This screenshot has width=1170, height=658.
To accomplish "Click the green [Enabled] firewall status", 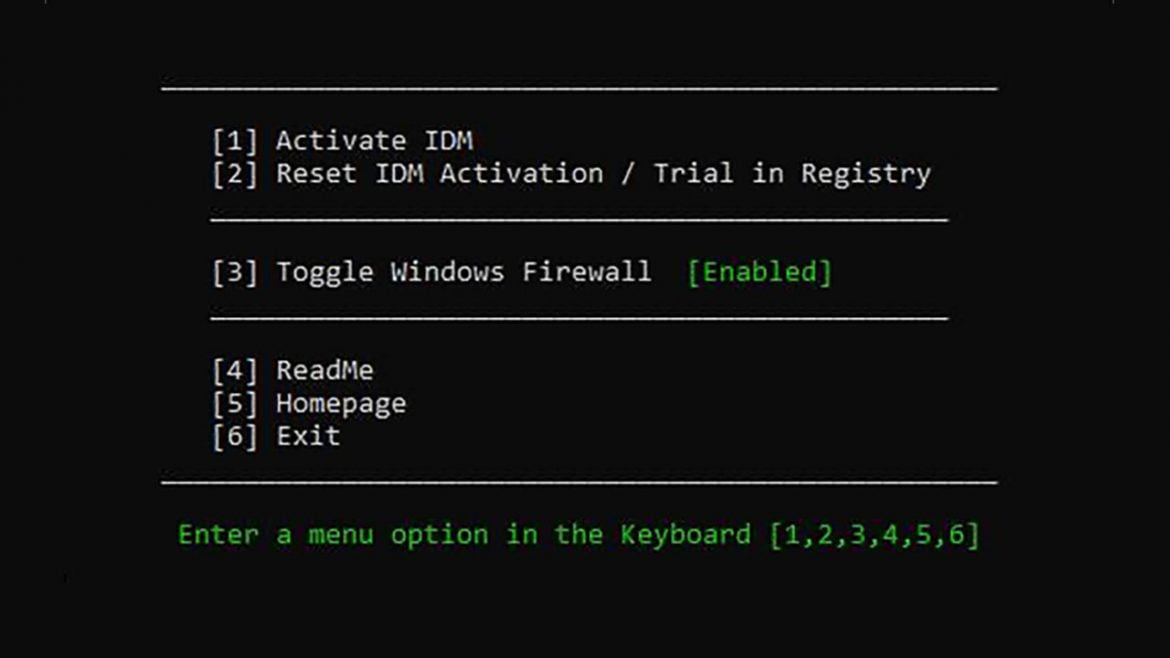I will [x=759, y=272].
